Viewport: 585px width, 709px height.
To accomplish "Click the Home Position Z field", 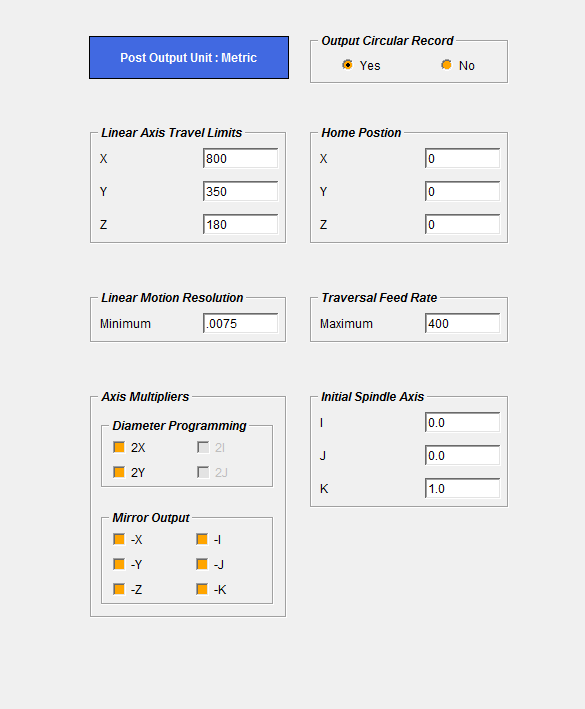I will click(462, 224).
